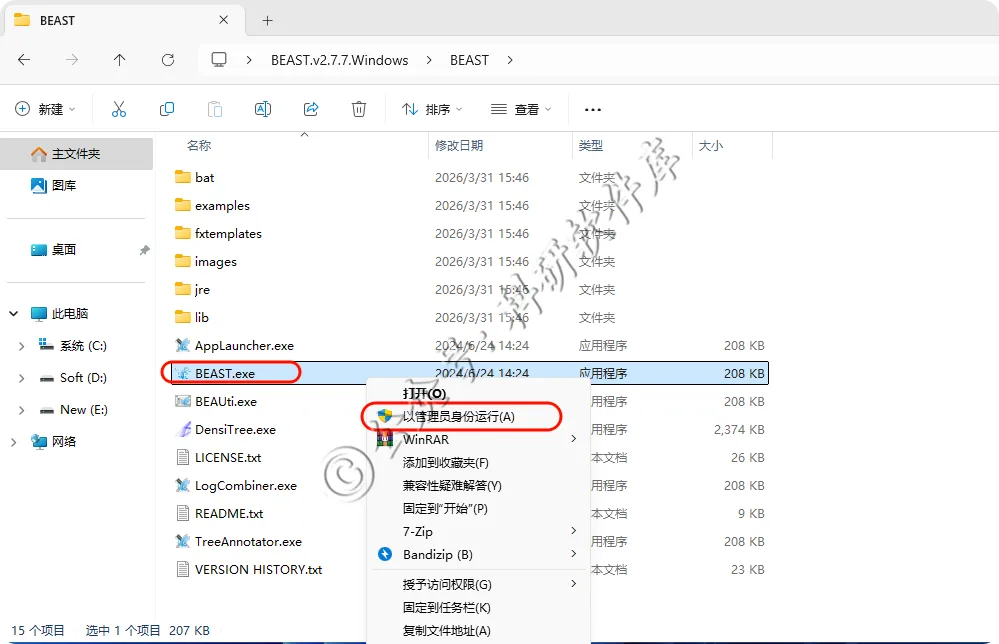Viewport: 999px width, 644px height.
Task: Open 7-Zip submenu in context menu
Action: [478, 531]
